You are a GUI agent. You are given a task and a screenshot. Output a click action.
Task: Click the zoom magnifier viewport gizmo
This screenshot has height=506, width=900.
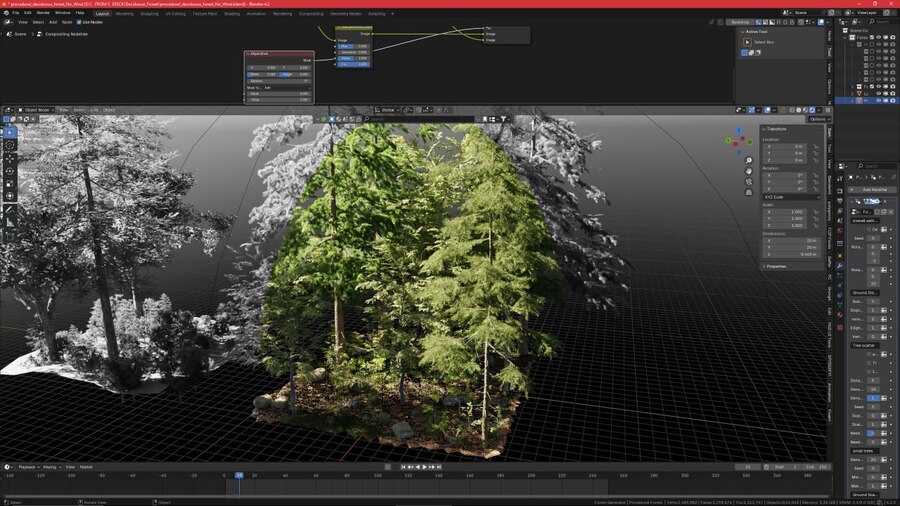749,160
